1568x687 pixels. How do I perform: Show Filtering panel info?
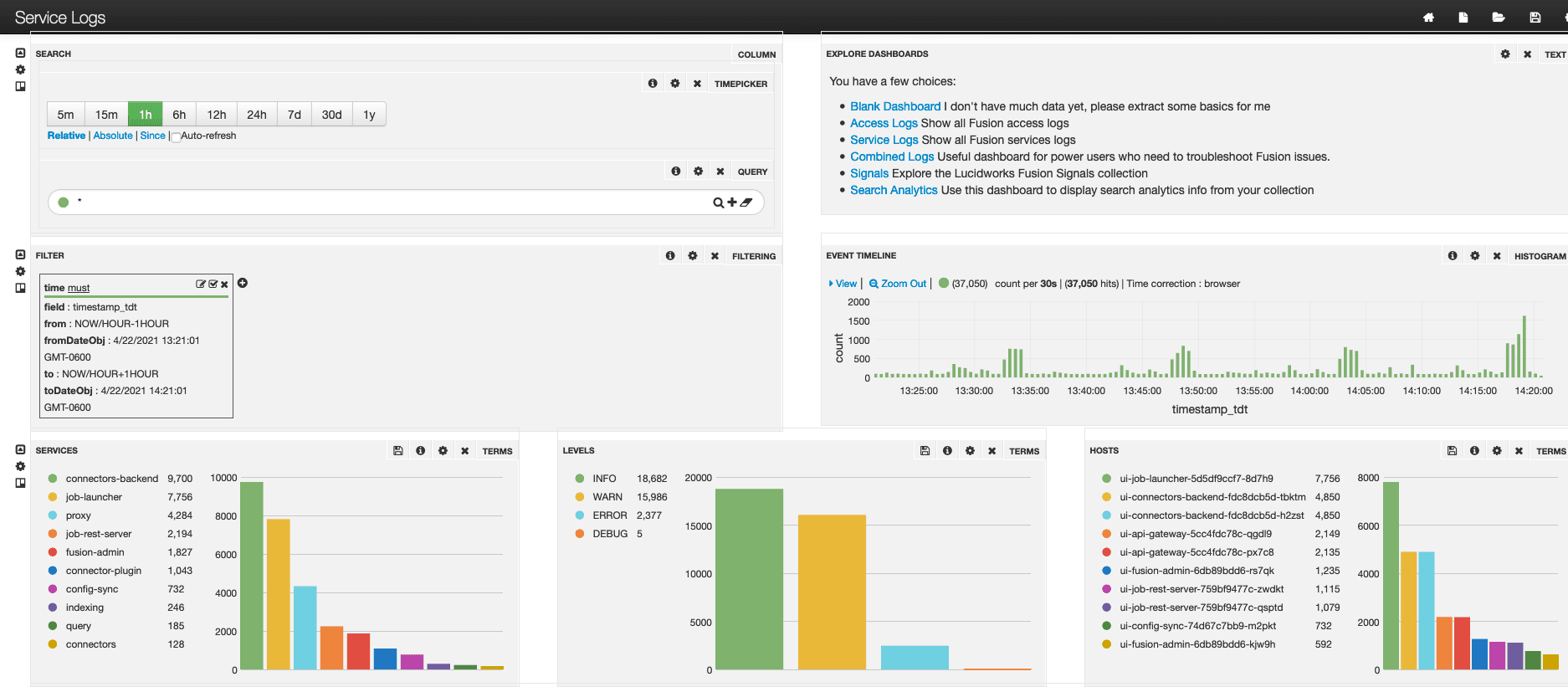pos(670,256)
